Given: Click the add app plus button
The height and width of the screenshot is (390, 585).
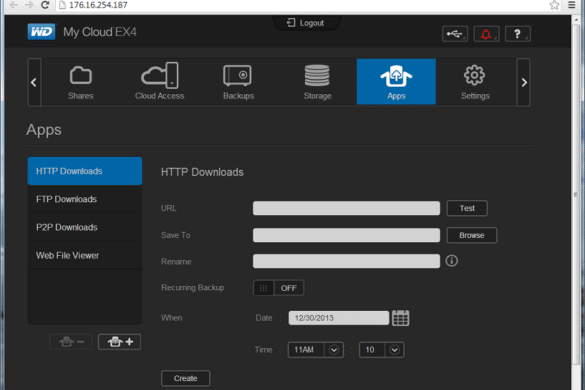Looking at the screenshot, I should coord(119,342).
